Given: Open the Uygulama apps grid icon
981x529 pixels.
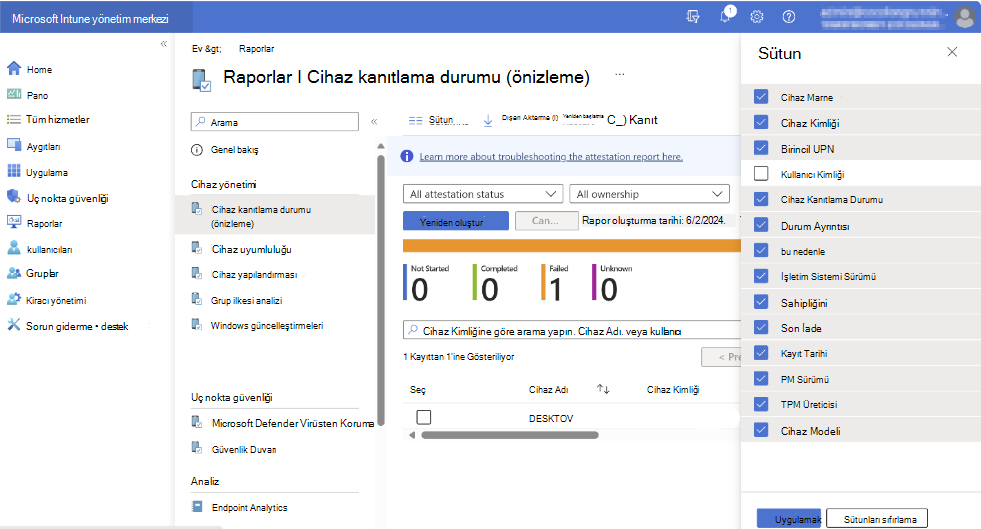Looking at the screenshot, I should click(14, 171).
